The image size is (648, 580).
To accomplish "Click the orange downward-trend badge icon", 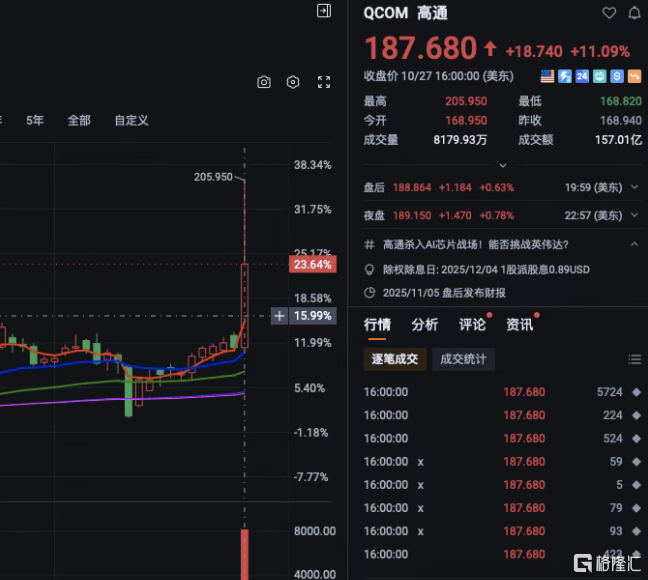I will tap(634, 76).
